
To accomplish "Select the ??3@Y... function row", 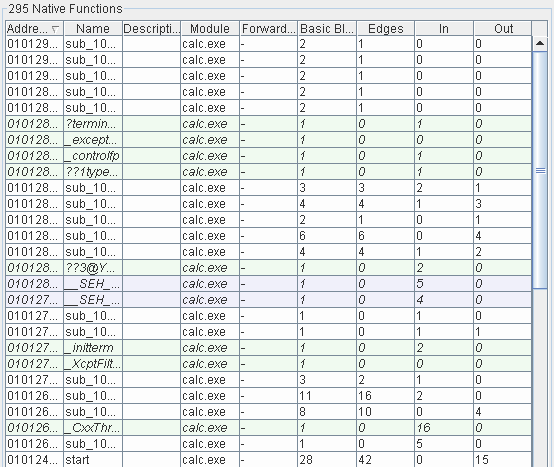I will (x=269, y=268).
